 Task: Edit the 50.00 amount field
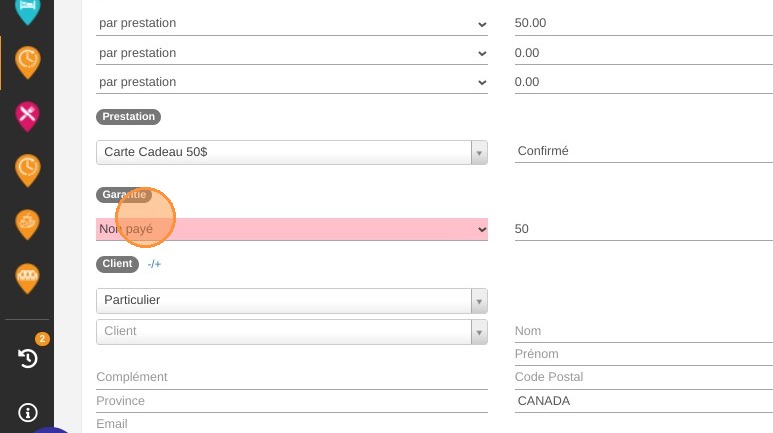[644, 23]
